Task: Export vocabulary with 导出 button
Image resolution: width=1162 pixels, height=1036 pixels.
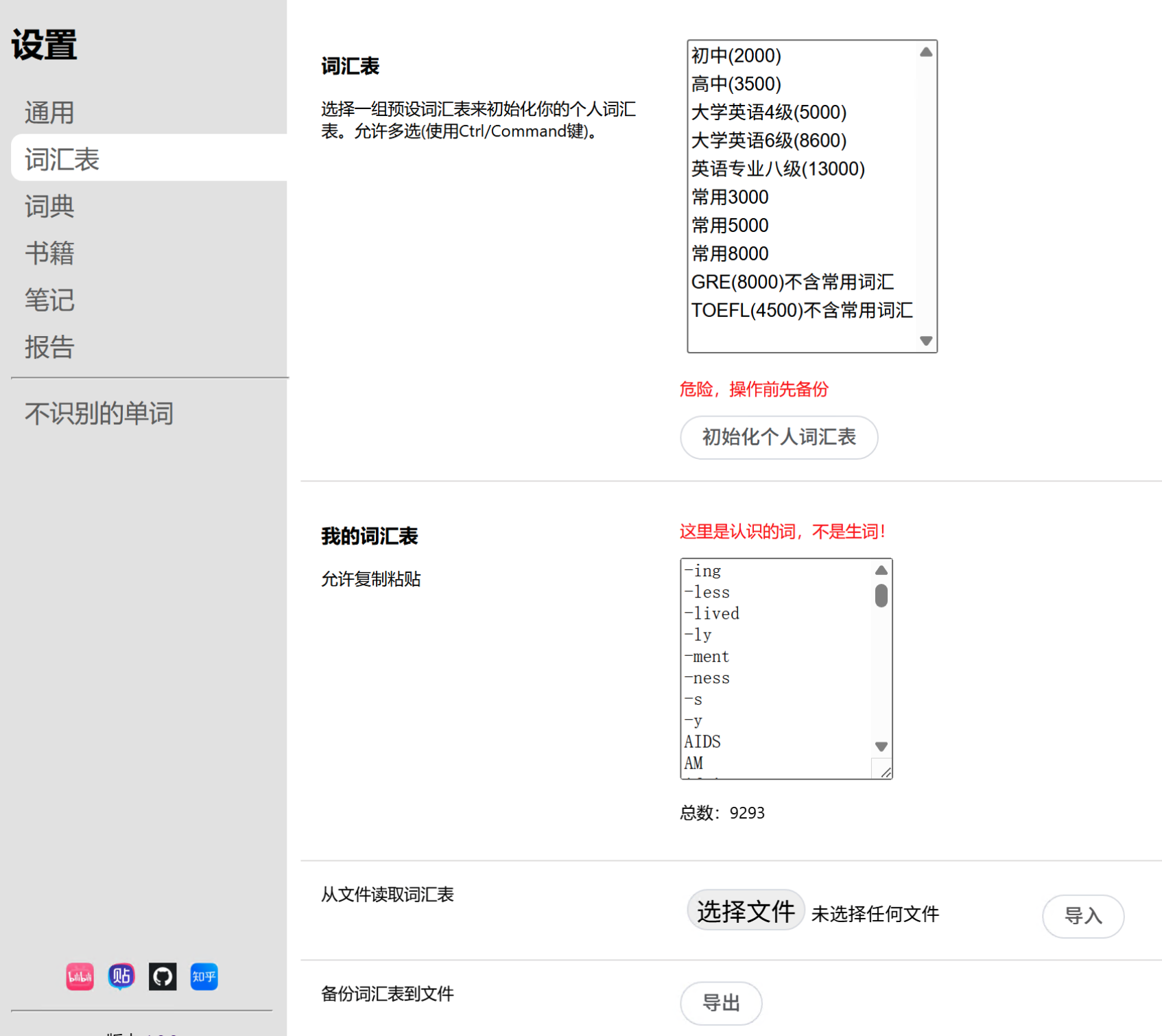Action: point(720,1003)
